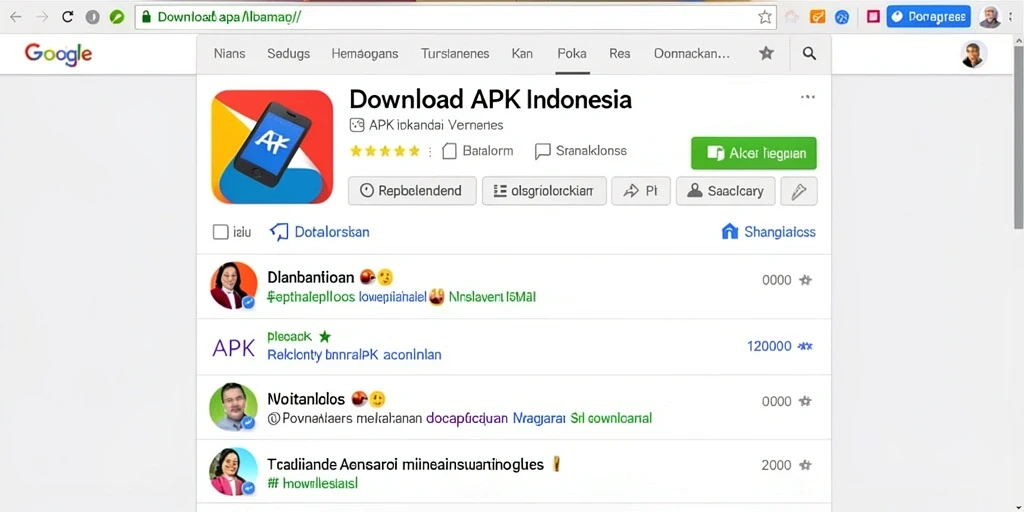Reload the page with the refresh icon
The width and height of the screenshot is (1024, 512).
coord(67,17)
